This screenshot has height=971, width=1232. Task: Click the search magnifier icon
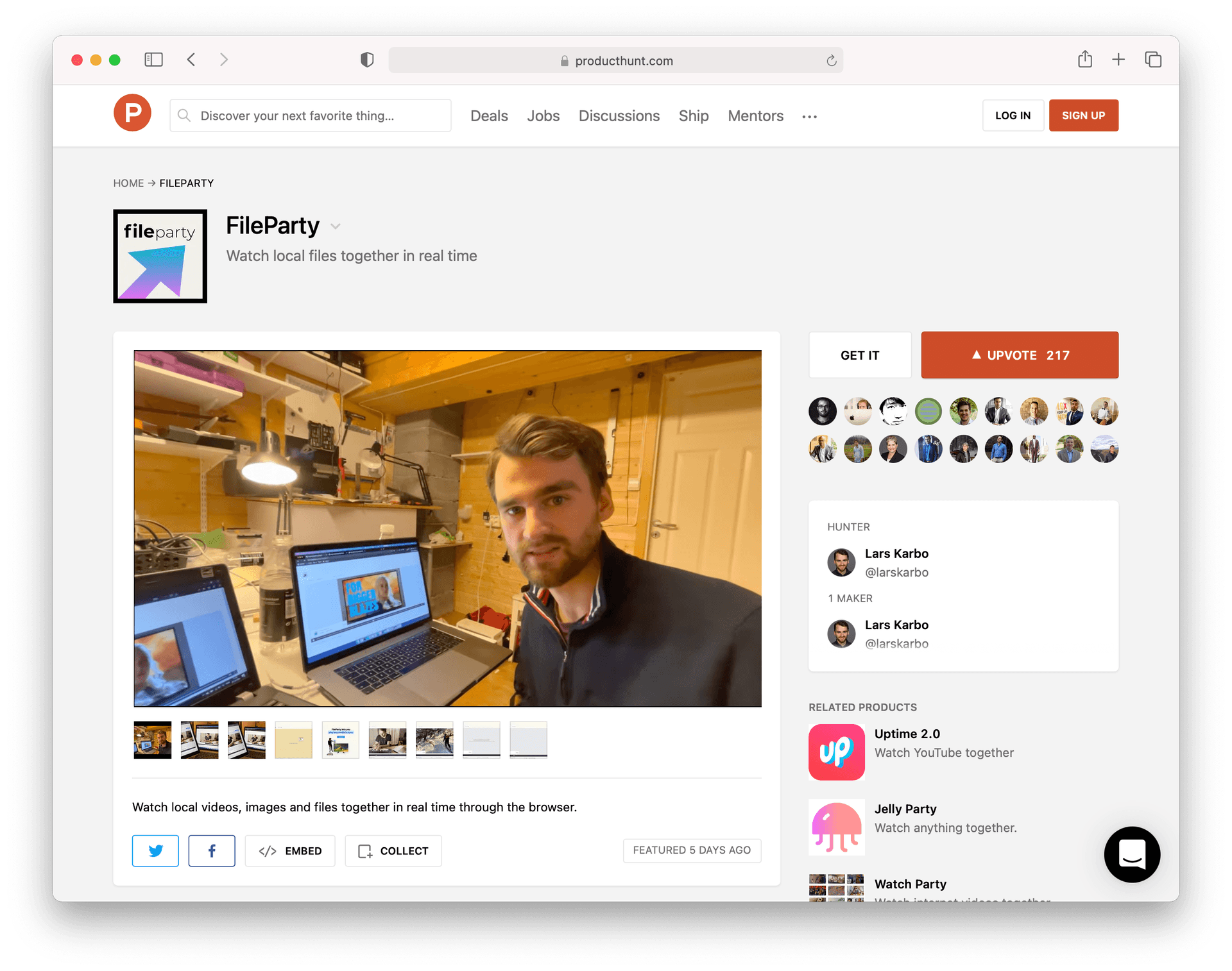click(x=184, y=115)
